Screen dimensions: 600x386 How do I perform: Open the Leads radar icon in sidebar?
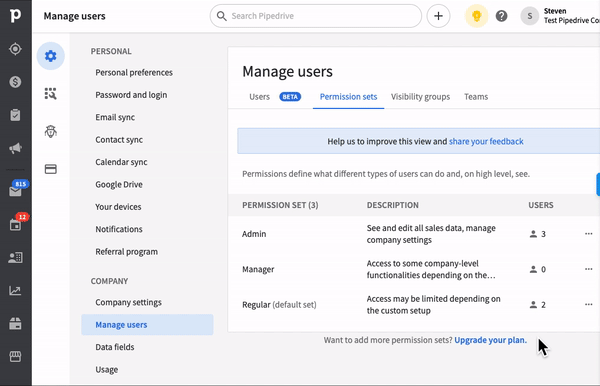(15, 49)
